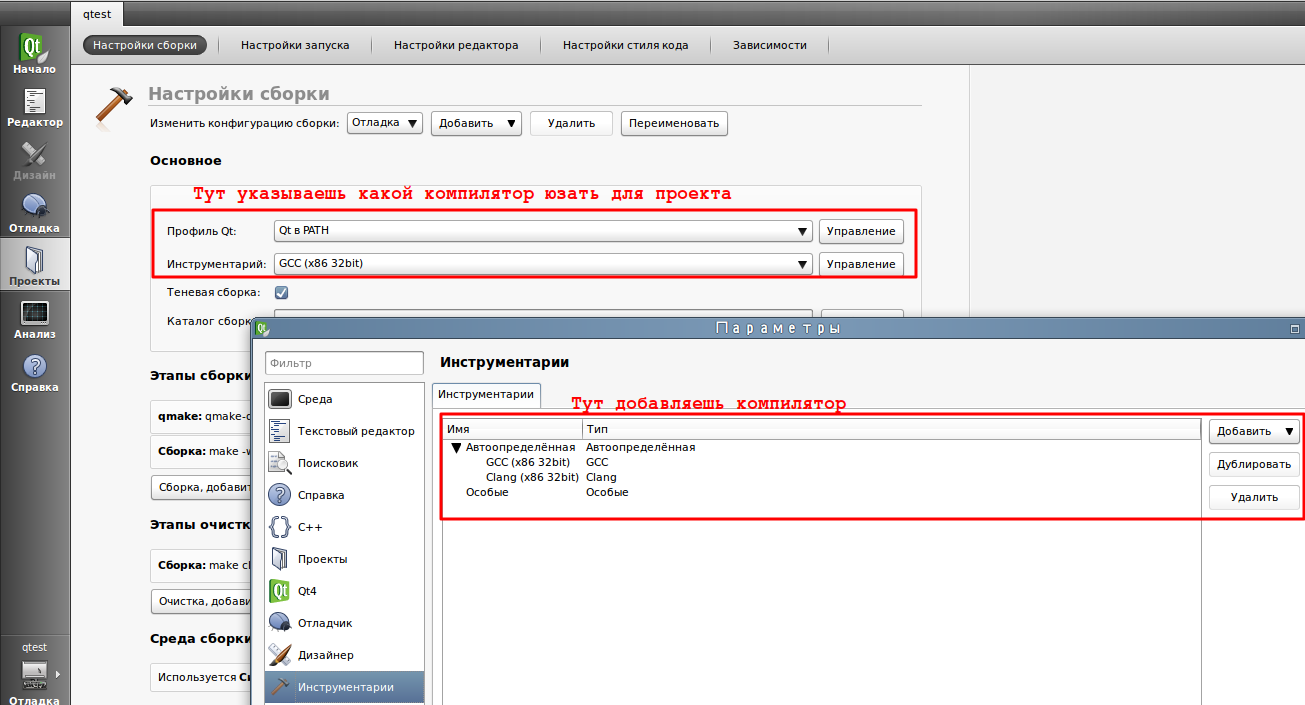Select the Проекты mode in left sidebar
Viewport: 1305px width, 705px height.
coord(34,265)
